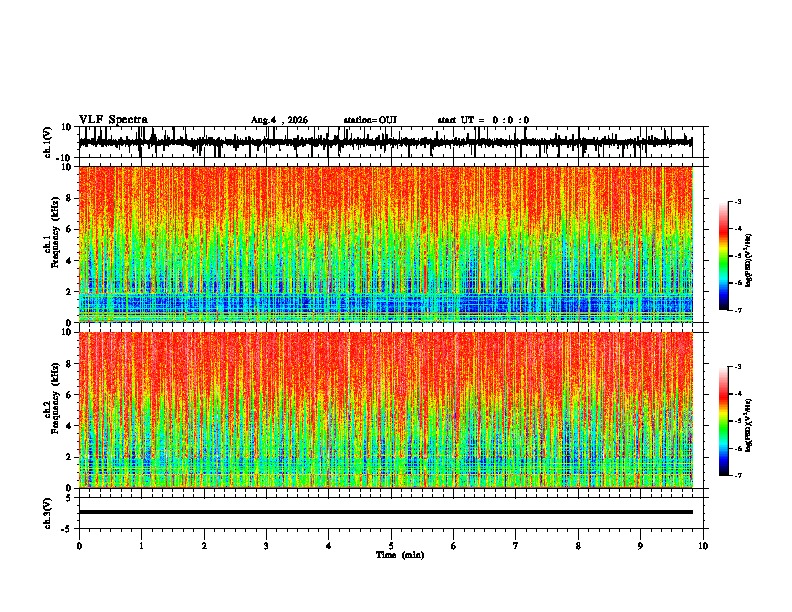Click the "-7" label on ch.2 color scale
The width and height of the screenshot is (792, 612).
738,475
